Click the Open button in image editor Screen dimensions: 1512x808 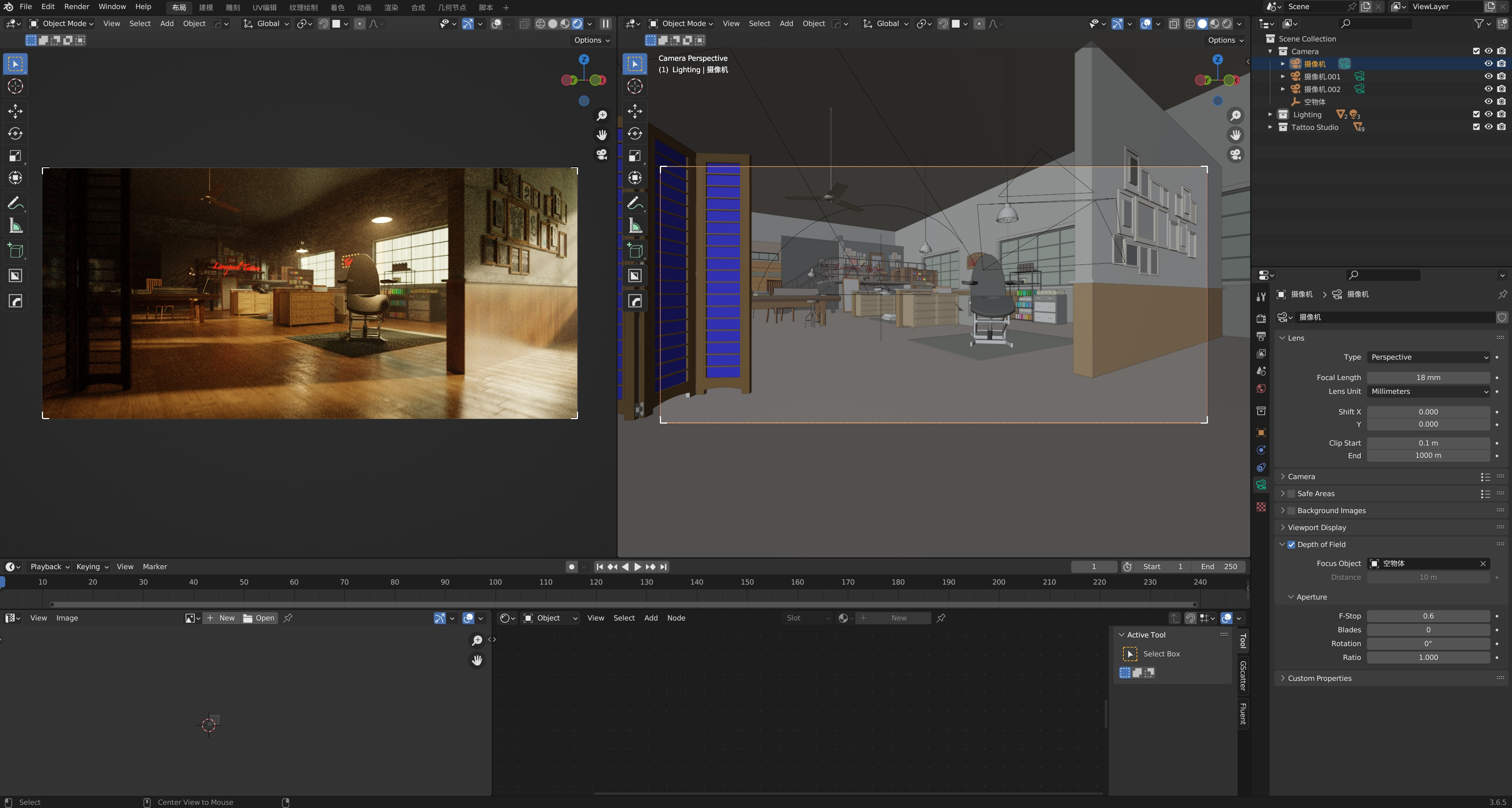tap(259, 618)
